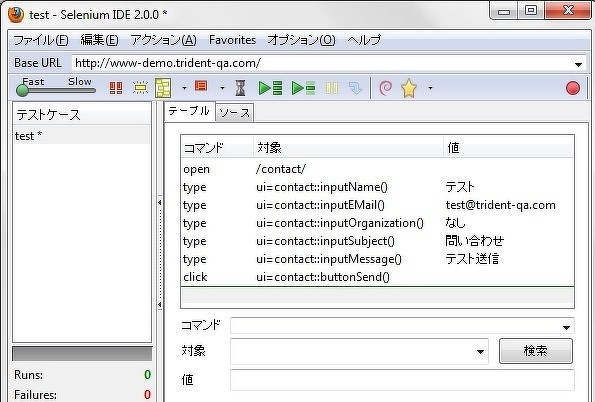This screenshot has height=402, width=595.
Task: Click the red two-column pause icon in toolbar
Action: [x=116, y=88]
